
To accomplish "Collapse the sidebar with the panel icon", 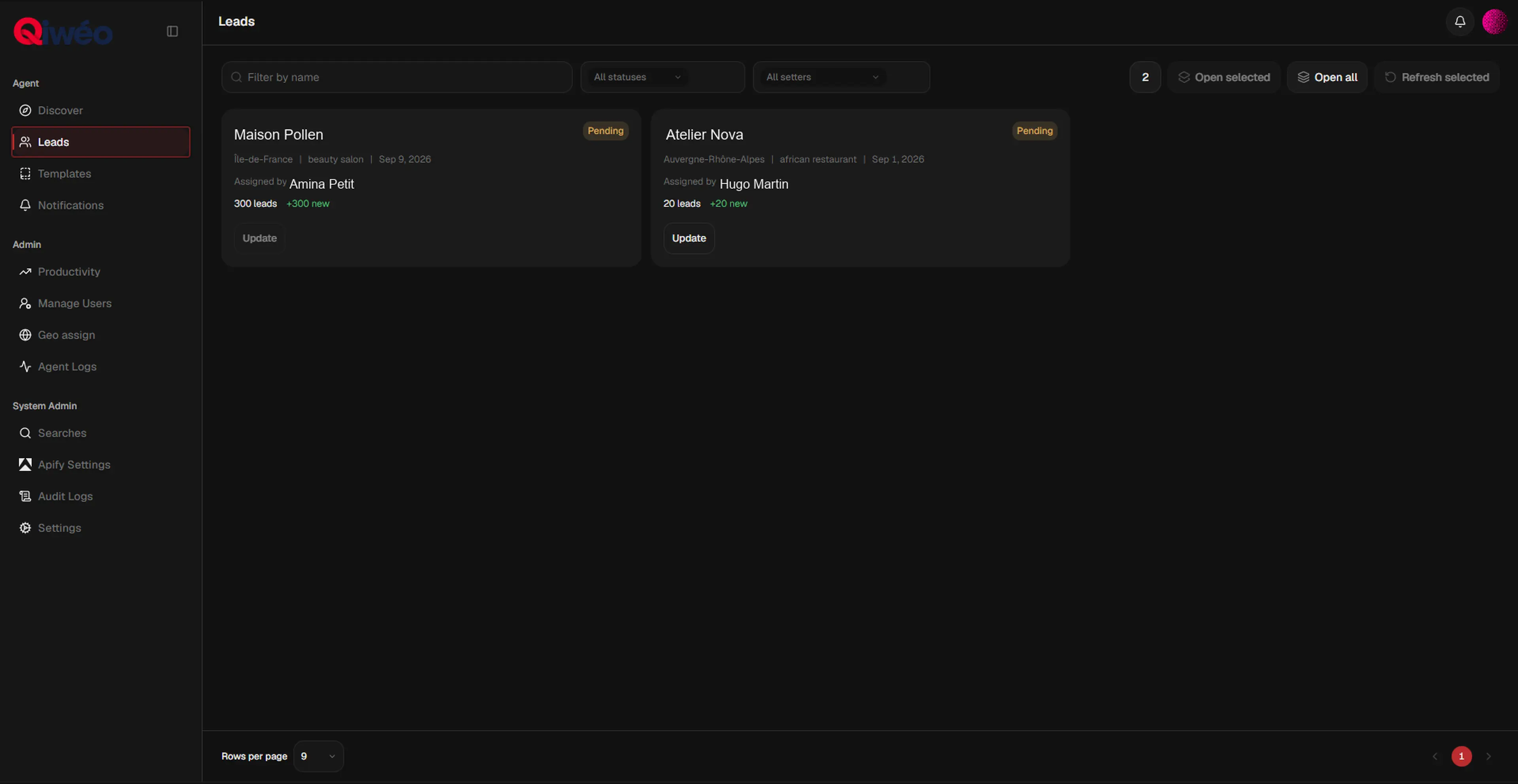I will (172, 31).
